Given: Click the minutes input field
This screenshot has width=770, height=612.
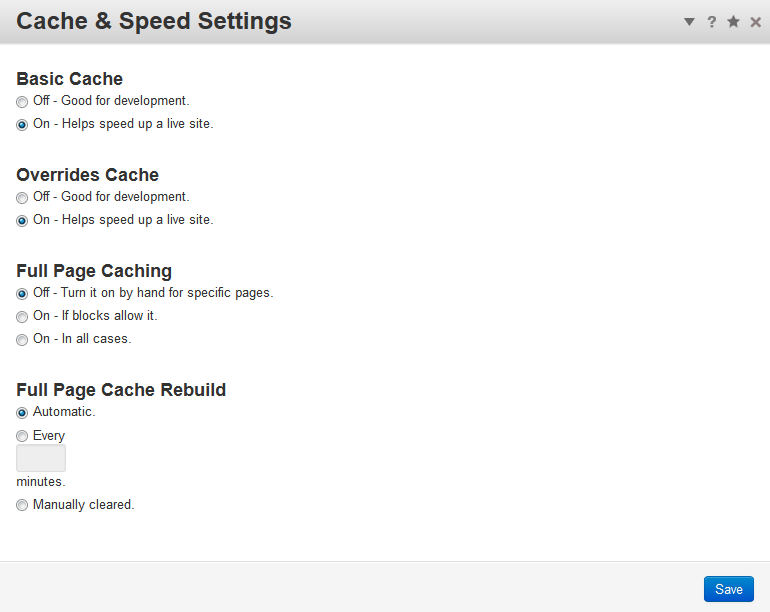Looking at the screenshot, I should pos(41,459).
